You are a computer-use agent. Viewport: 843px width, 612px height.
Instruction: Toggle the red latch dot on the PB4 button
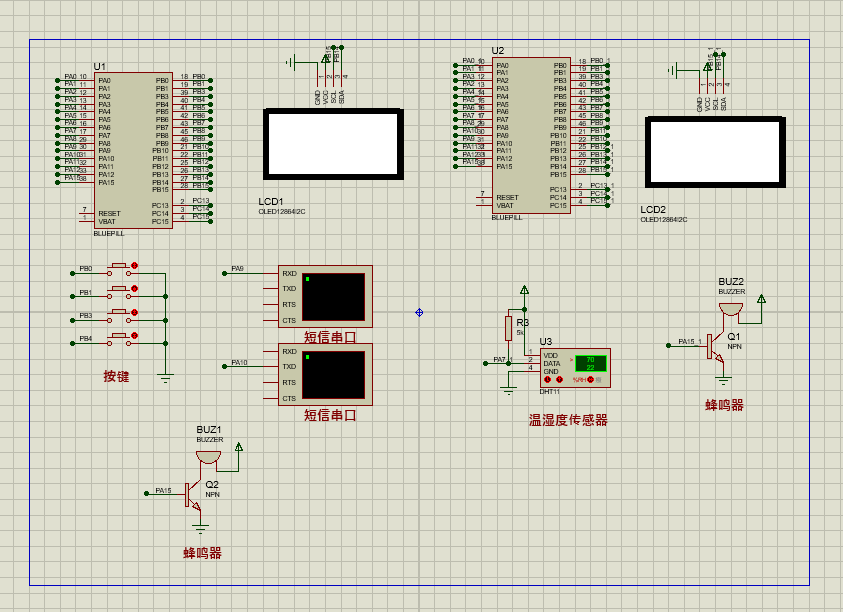point(134,336)
